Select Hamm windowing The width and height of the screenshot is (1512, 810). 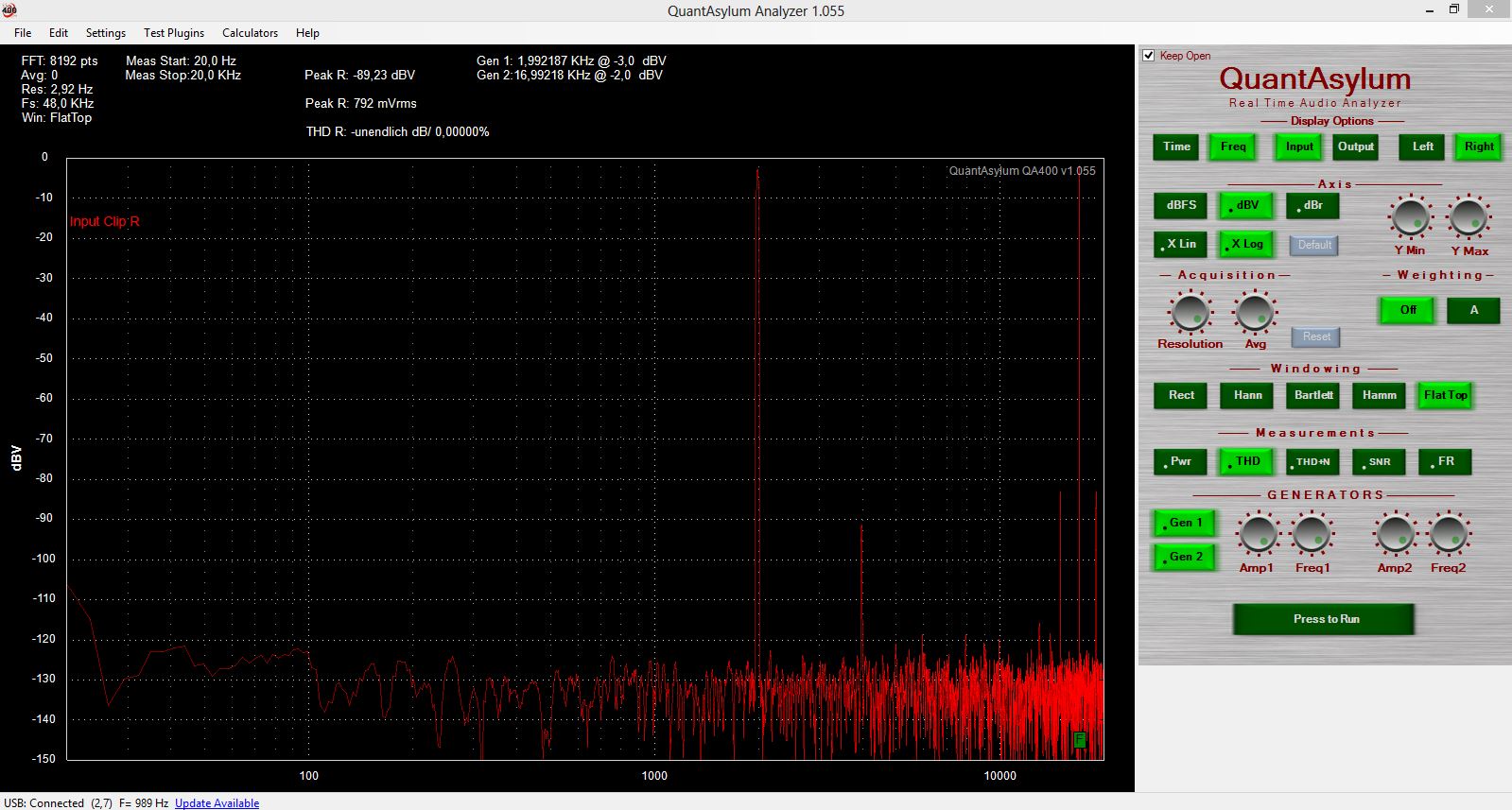[x=1379, y=395]
